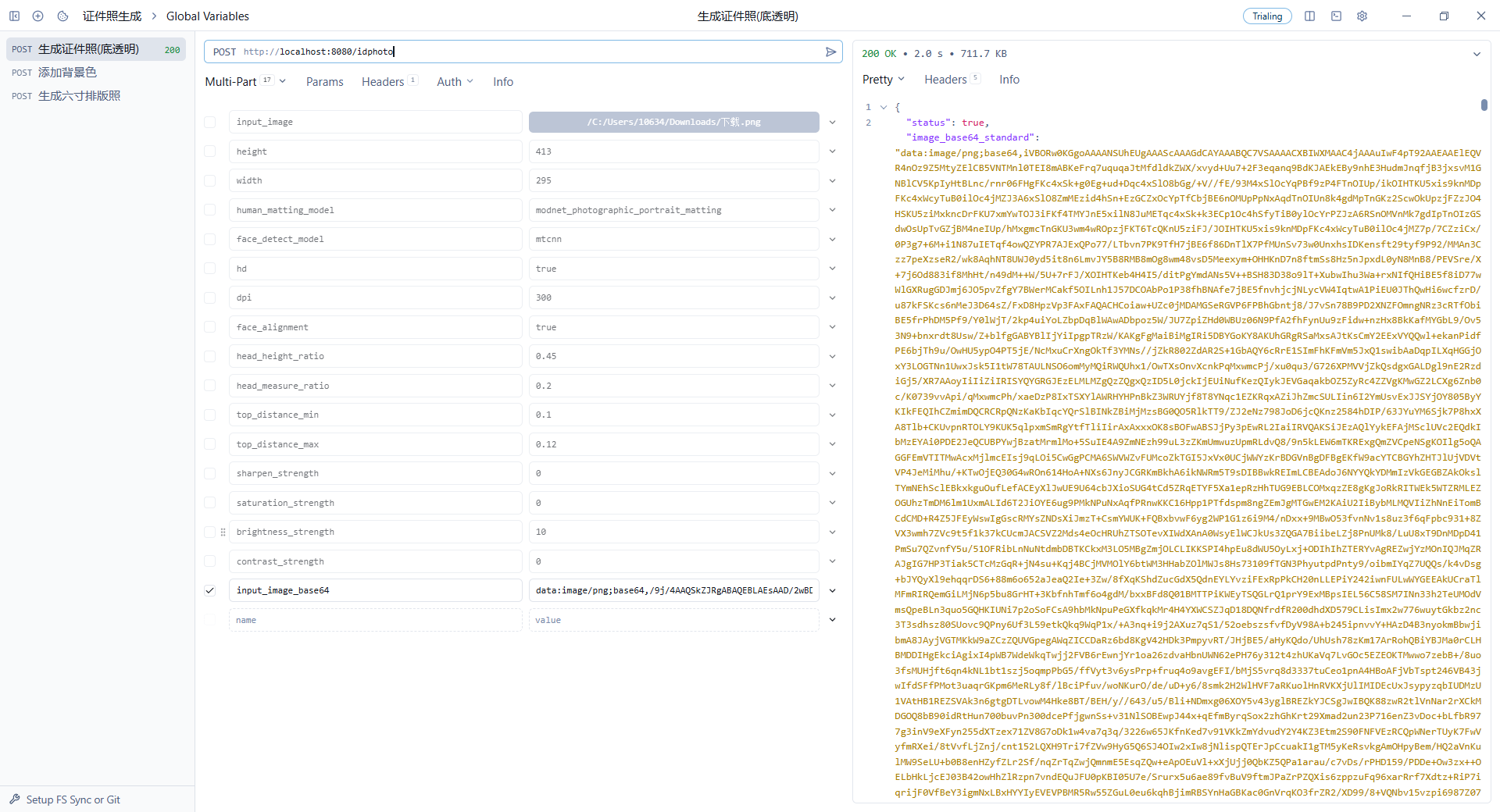The height and width of the screenshot is (812, 1500).
Task: Send the request with the arrow icon
Action: [830, 52]
